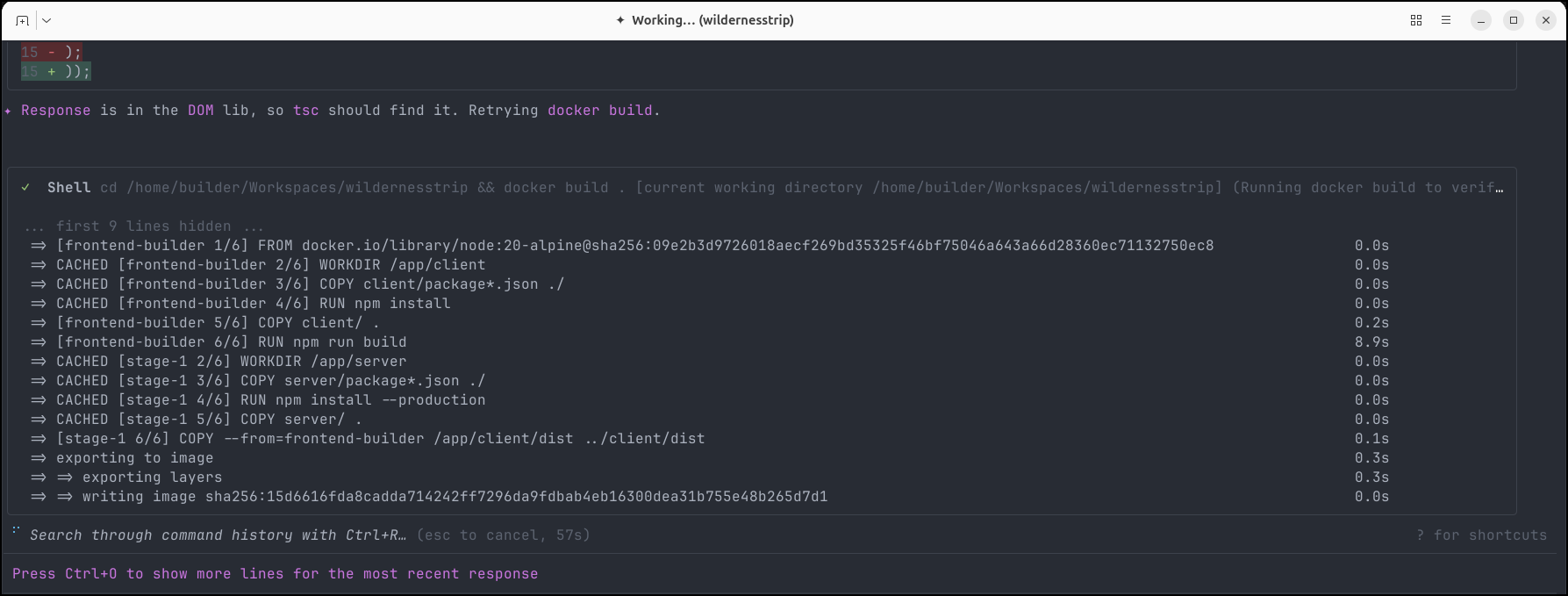Viewport: 1568px width, 596px height.
Task: Click the green checkmark beside Shell
Action: click(26, 187)
